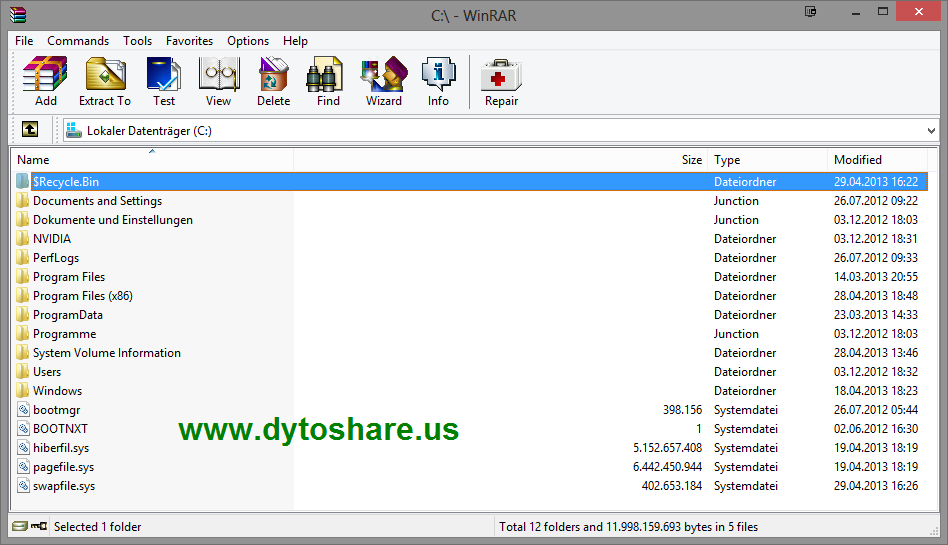Select the System Volume Information folder name

pyautogui.click(x=107, y=353)
